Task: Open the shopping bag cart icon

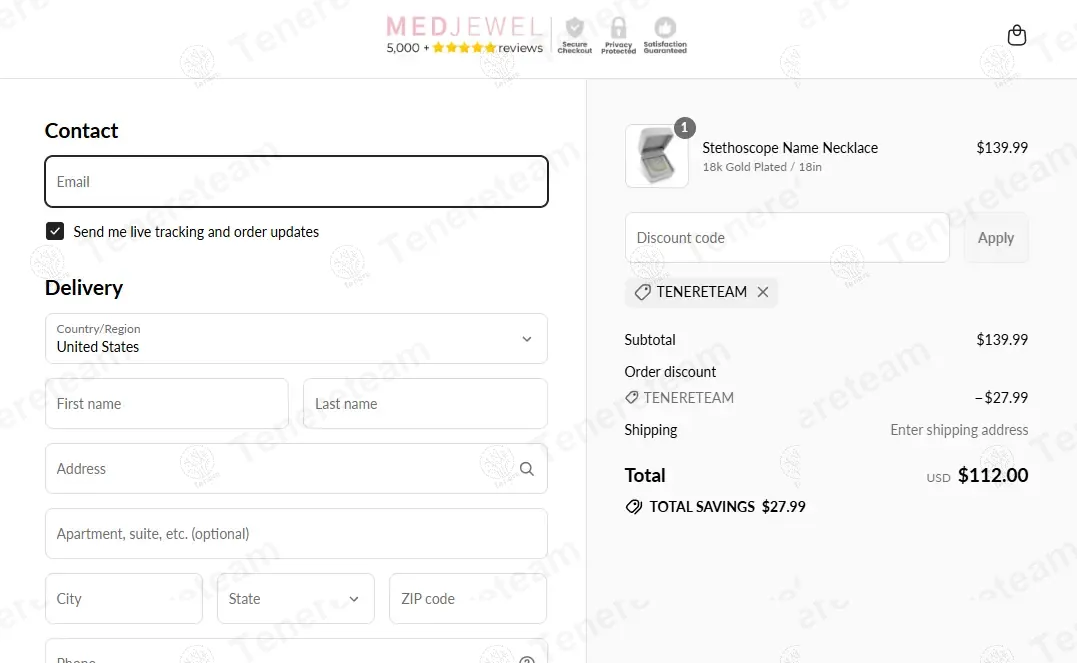Action: 1017,35
